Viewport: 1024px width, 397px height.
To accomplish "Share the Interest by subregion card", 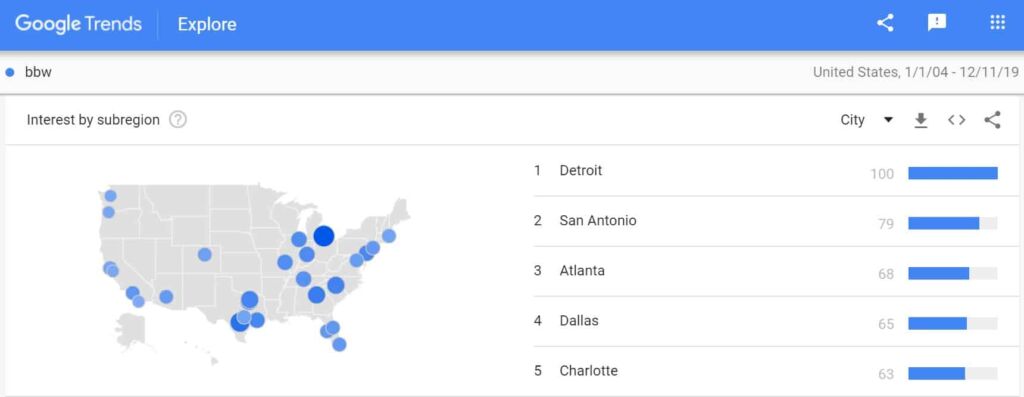I will [x=992, y=120].
